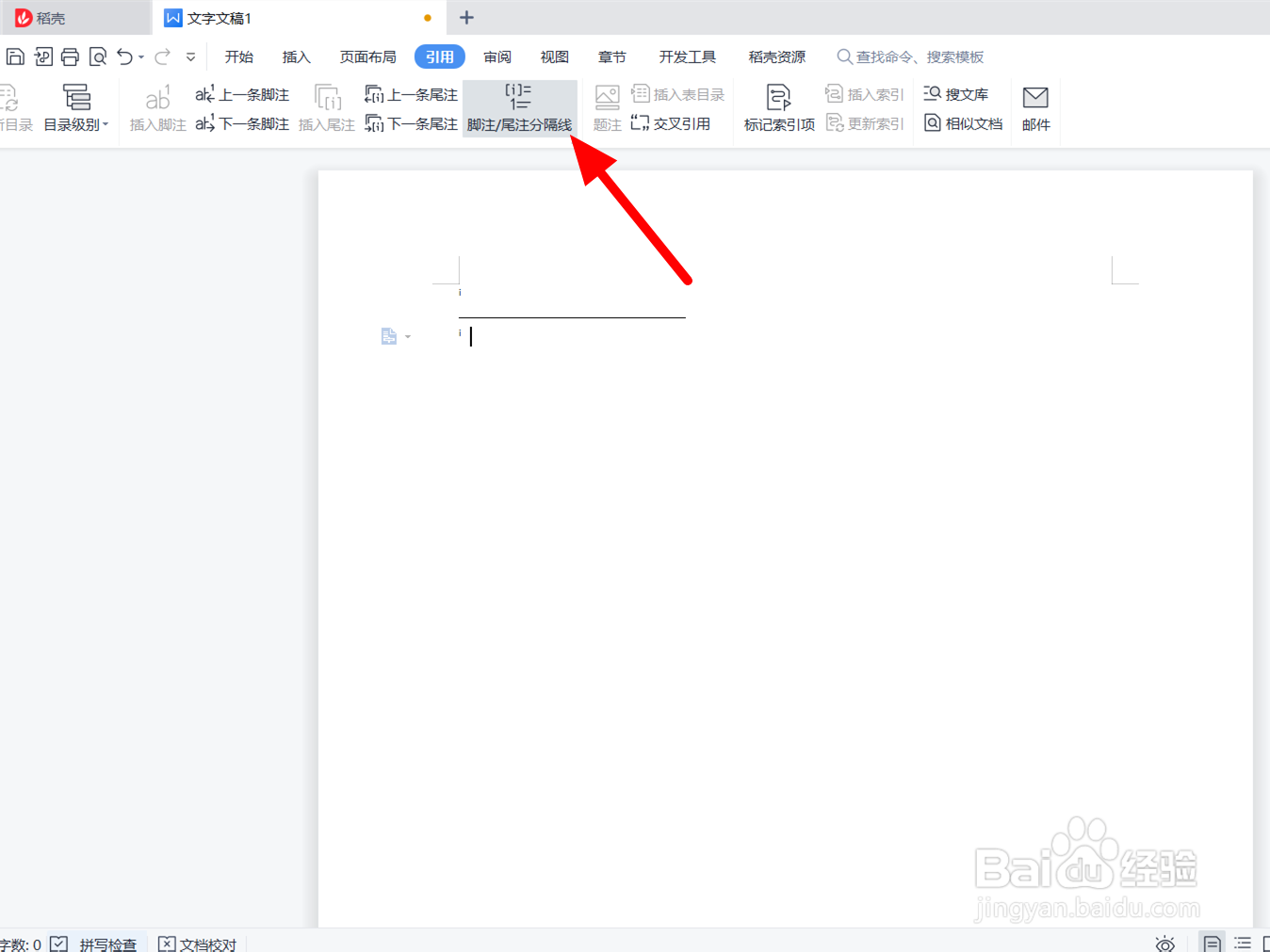Viewport: 1270px width, 952px height.
Task: Click 插入索引
Action: coord(865,94)
